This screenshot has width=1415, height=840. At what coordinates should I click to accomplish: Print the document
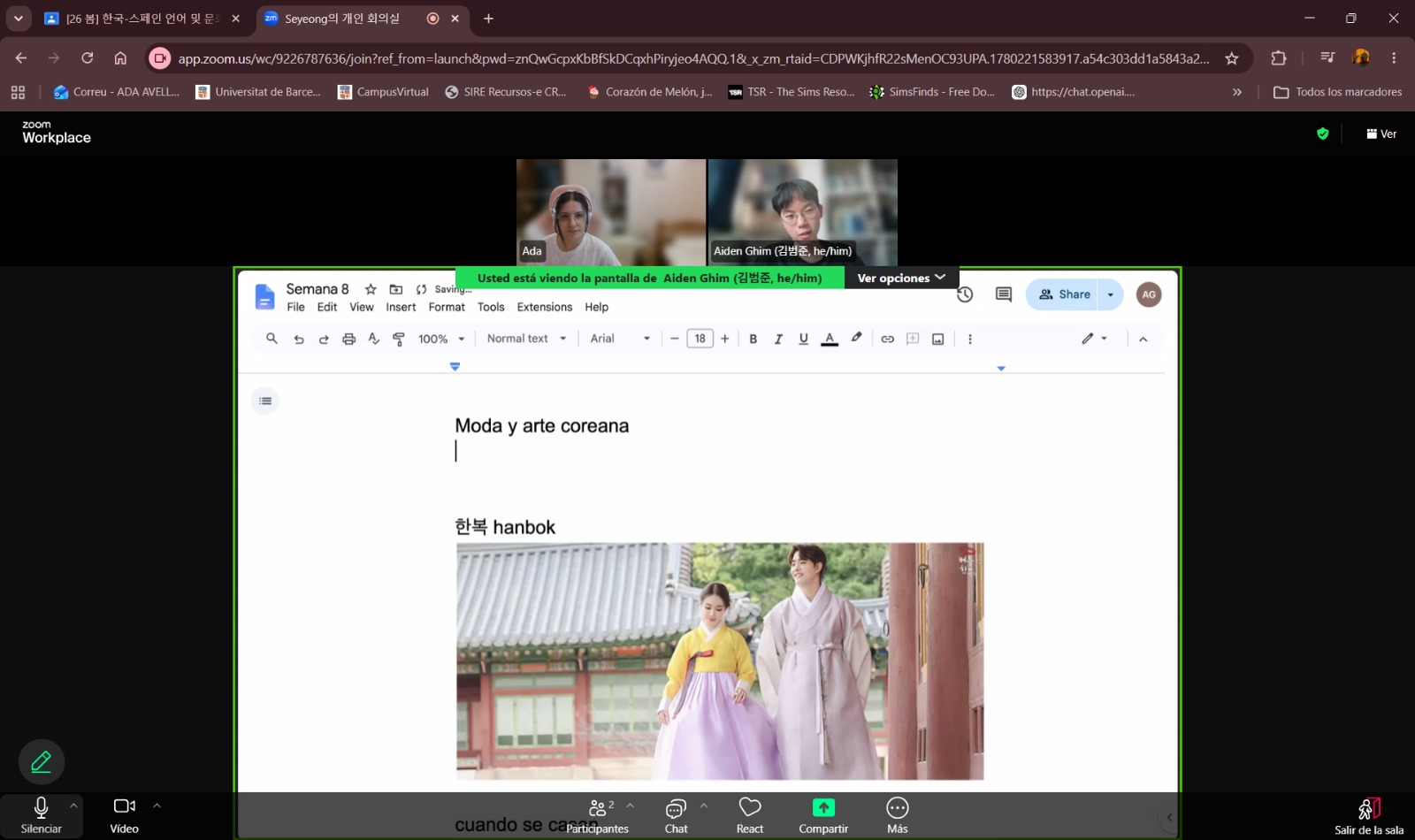coord(348,339)
